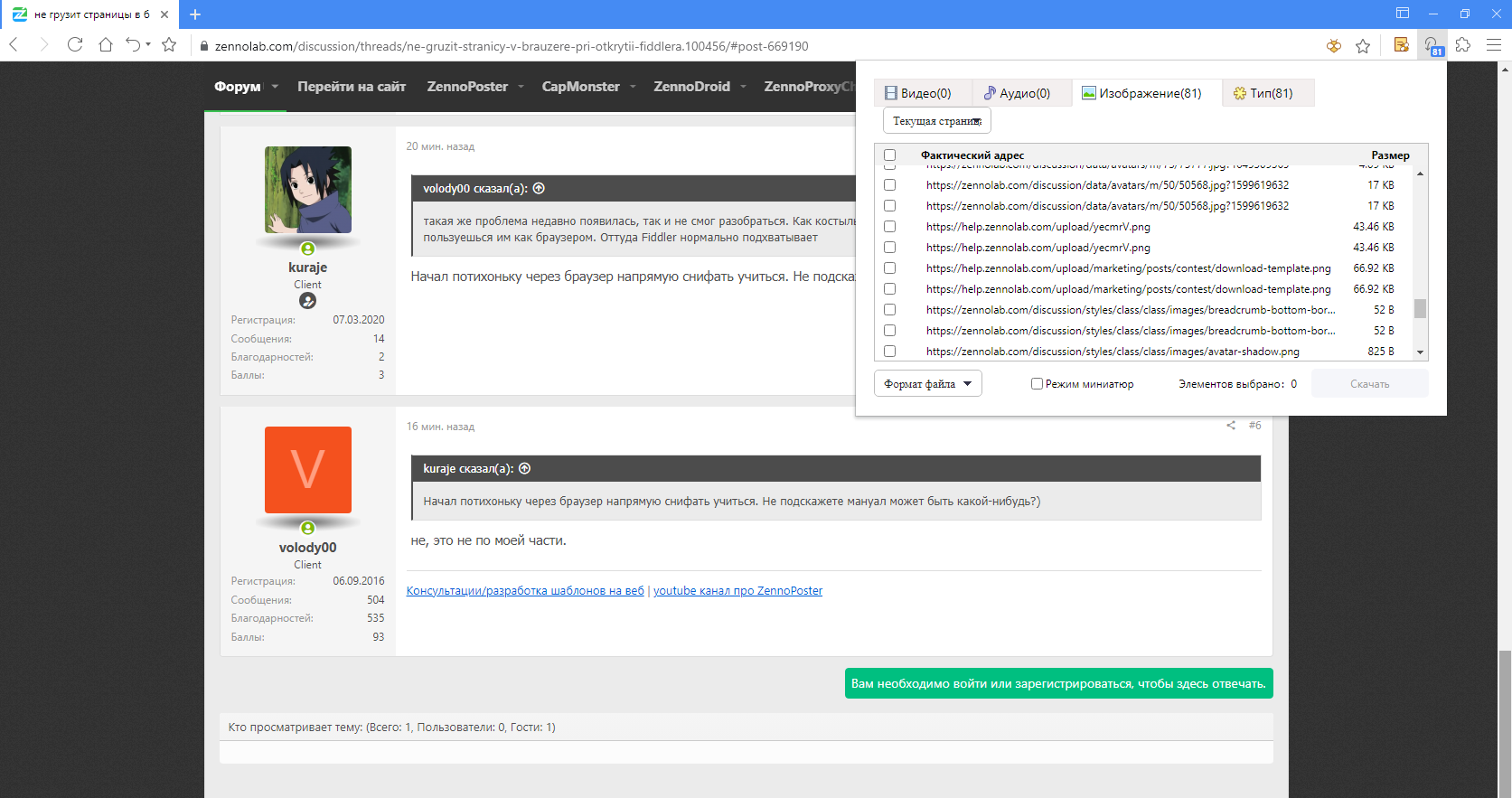Click the browser forward arrow
The image size is (1512, 798).
(x=43, y=44)
